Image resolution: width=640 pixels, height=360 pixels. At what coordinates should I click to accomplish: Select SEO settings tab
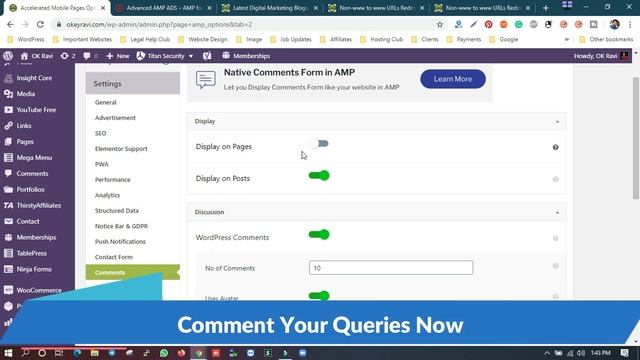click(100, 133)
